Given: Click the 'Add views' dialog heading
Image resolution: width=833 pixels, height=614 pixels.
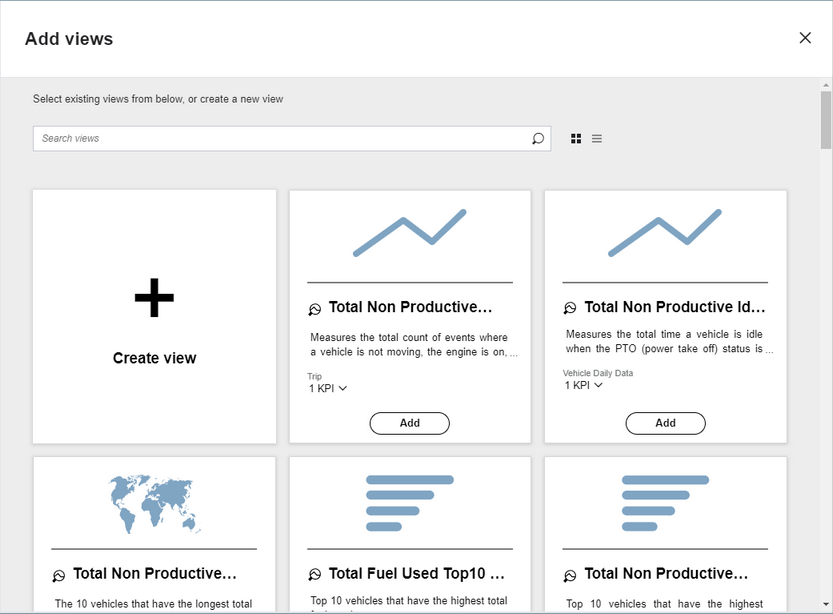Looking at the screenshot, I should pos(69,39).
